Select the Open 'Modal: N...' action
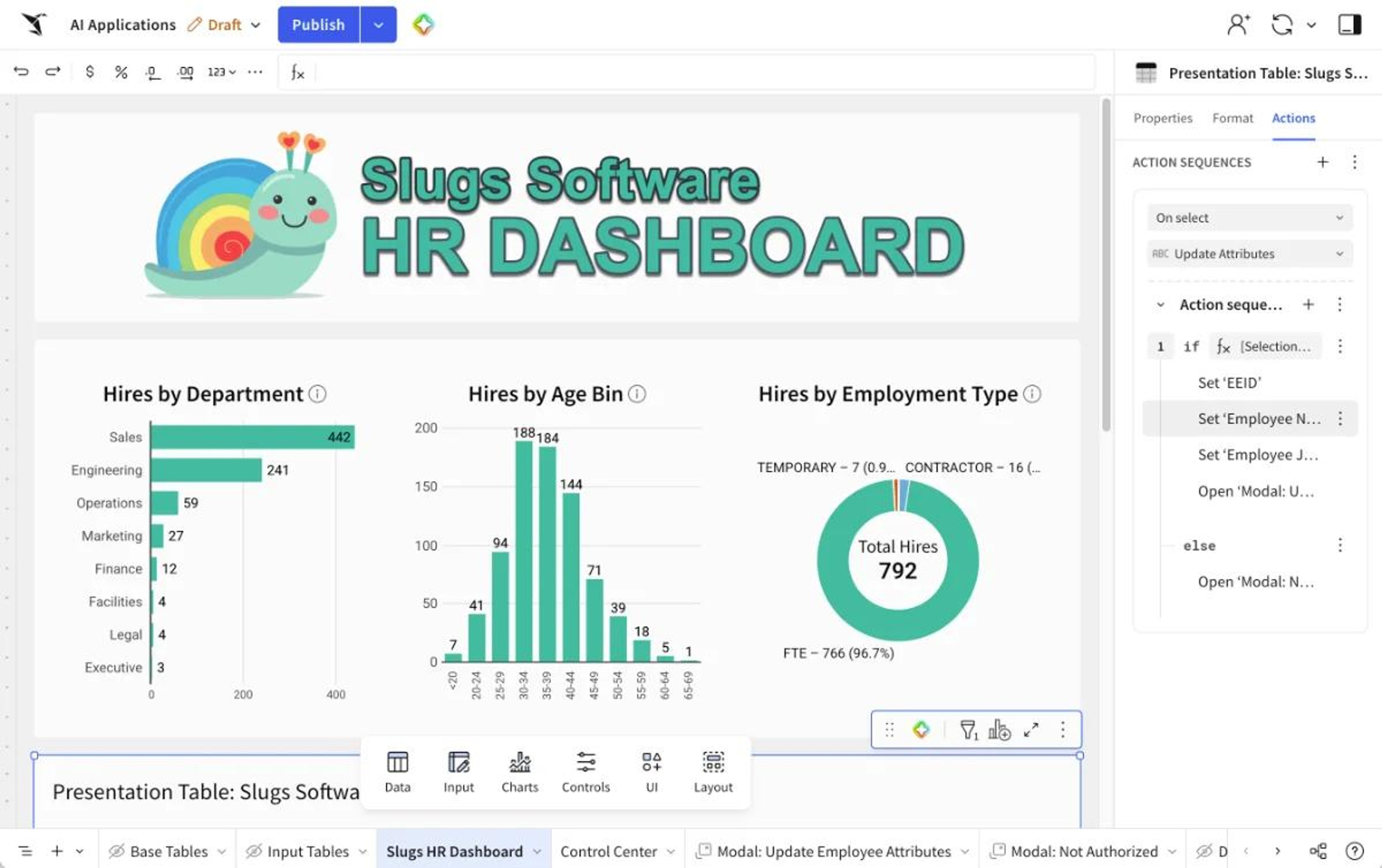The width and height of the screenshot is (1382, 868). click(1256, 582)
